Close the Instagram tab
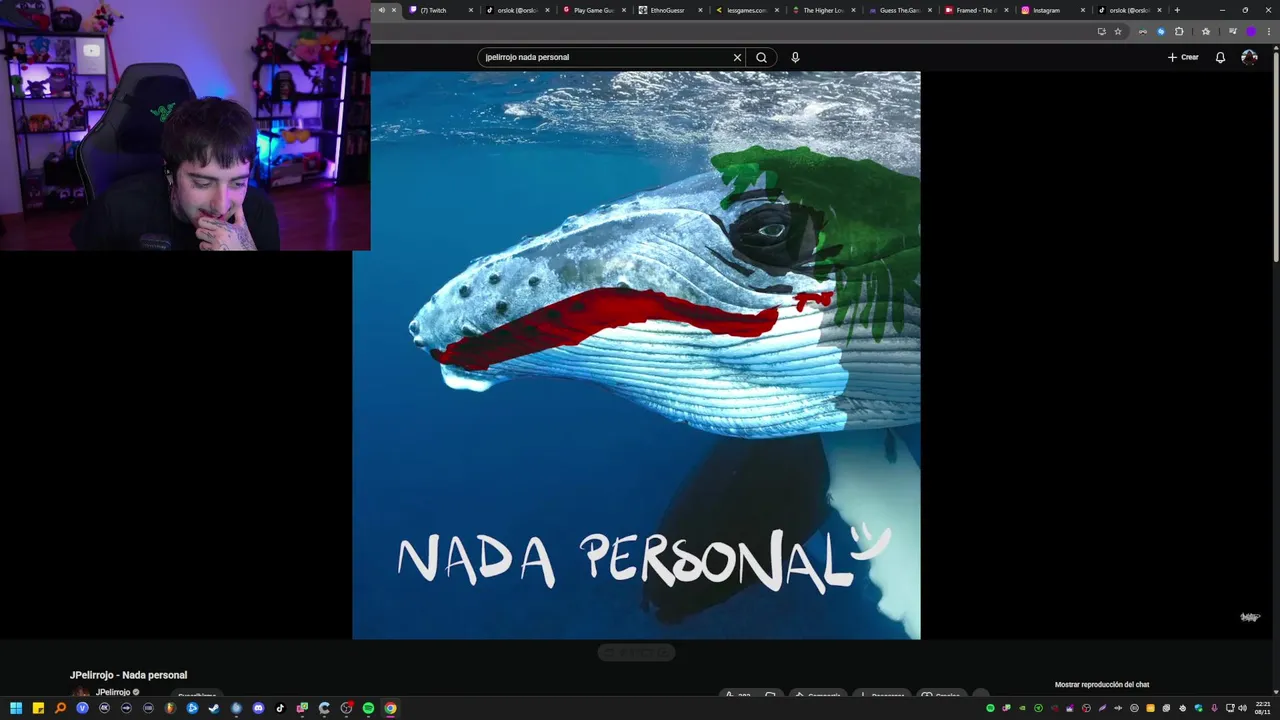The width and height of the screenshot is (1280, 720). pyautogui.click(x=1082, y=10)
